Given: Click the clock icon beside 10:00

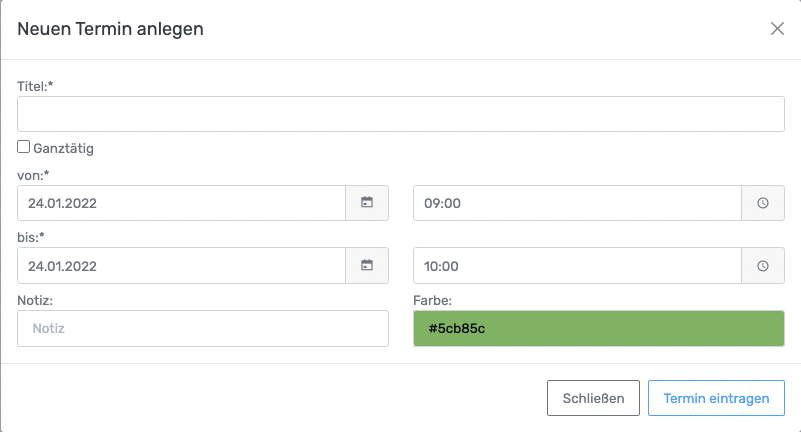Looking at the screenshot, I should (x=762, y=266).
